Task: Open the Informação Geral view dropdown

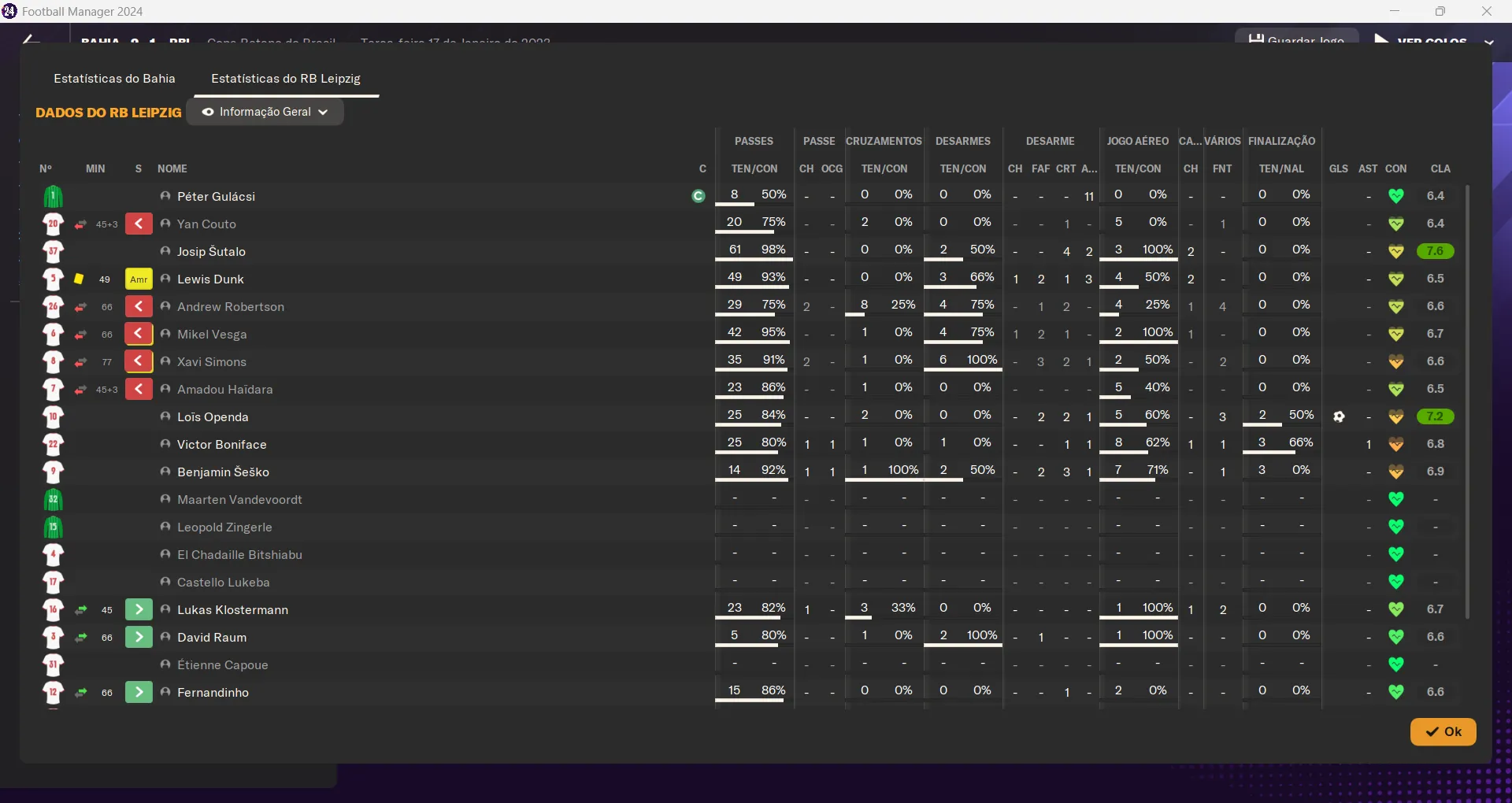Action: pyautogui.click(x=265, y=112)
